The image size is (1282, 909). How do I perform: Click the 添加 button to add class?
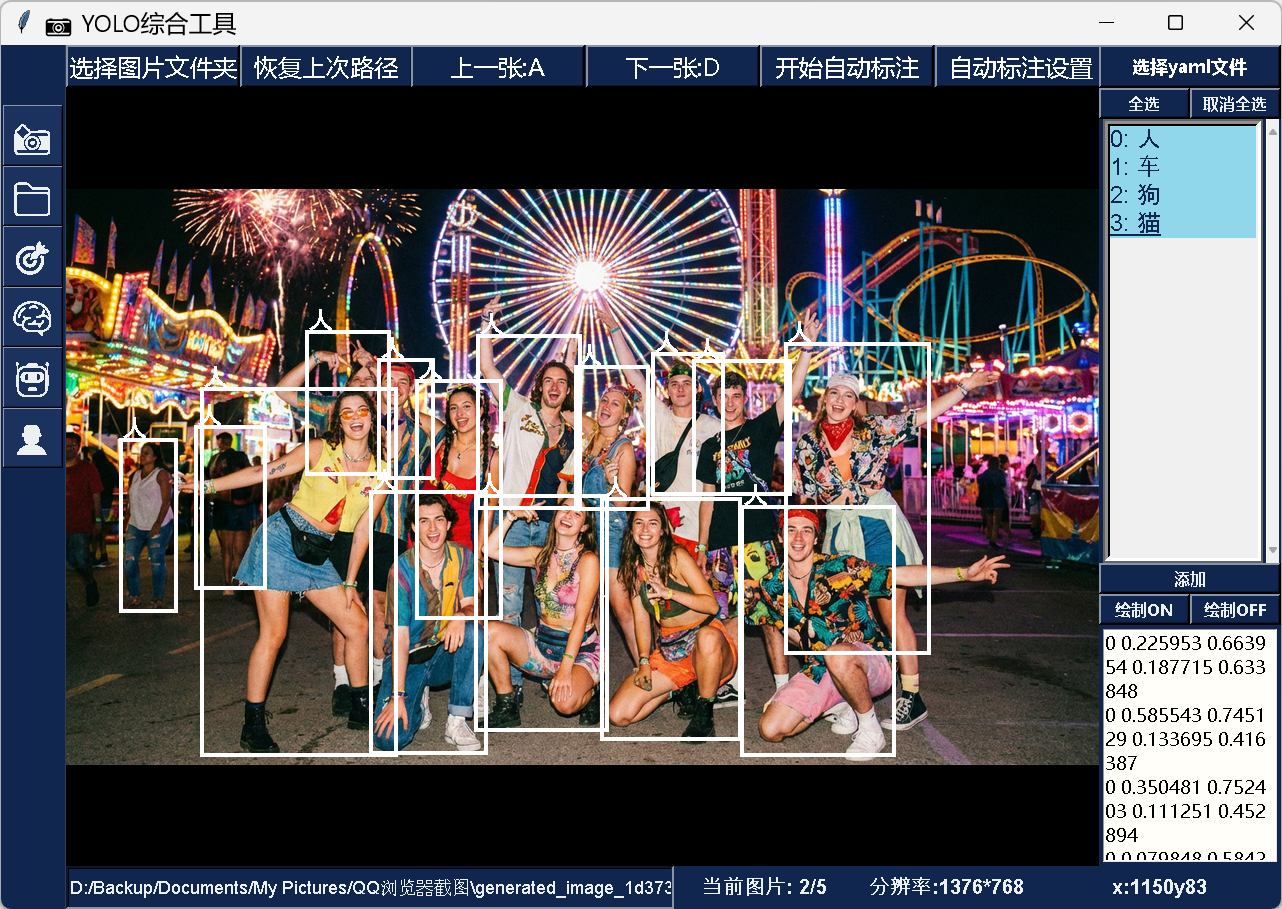(1189, 580)
